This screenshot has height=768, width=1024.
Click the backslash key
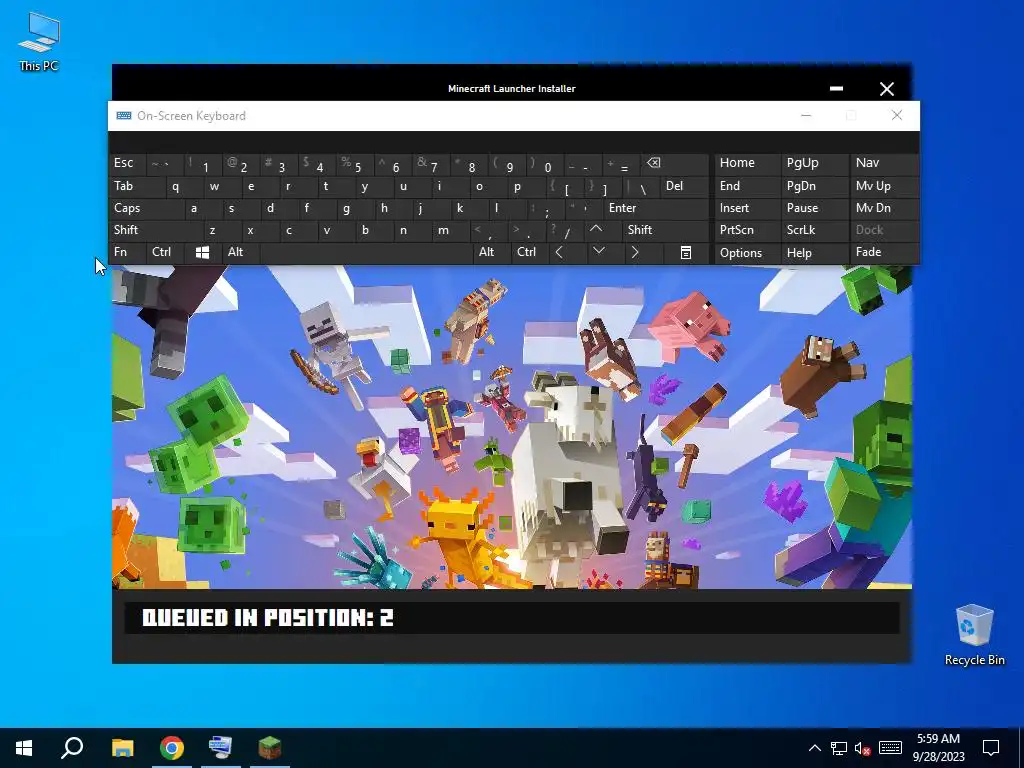click(x=641, y=186)
